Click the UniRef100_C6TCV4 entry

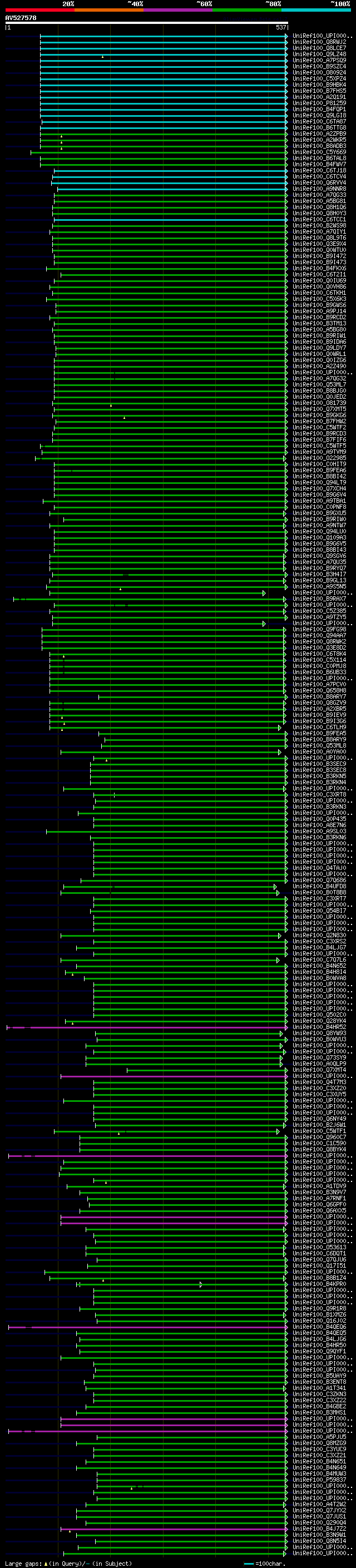[319, 176]
